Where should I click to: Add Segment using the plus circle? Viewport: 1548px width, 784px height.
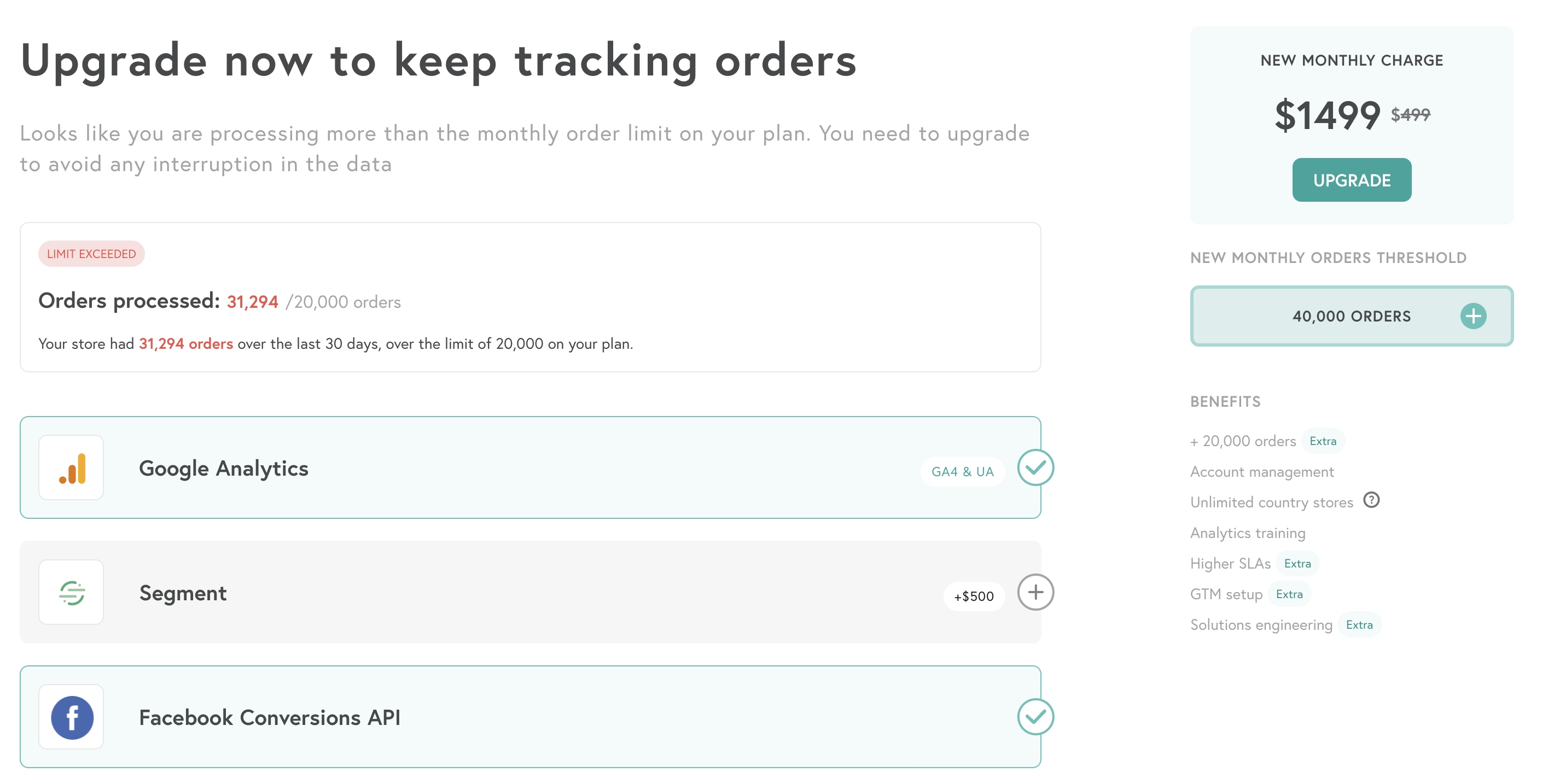pyautogui.click(x=1035, y=592)
